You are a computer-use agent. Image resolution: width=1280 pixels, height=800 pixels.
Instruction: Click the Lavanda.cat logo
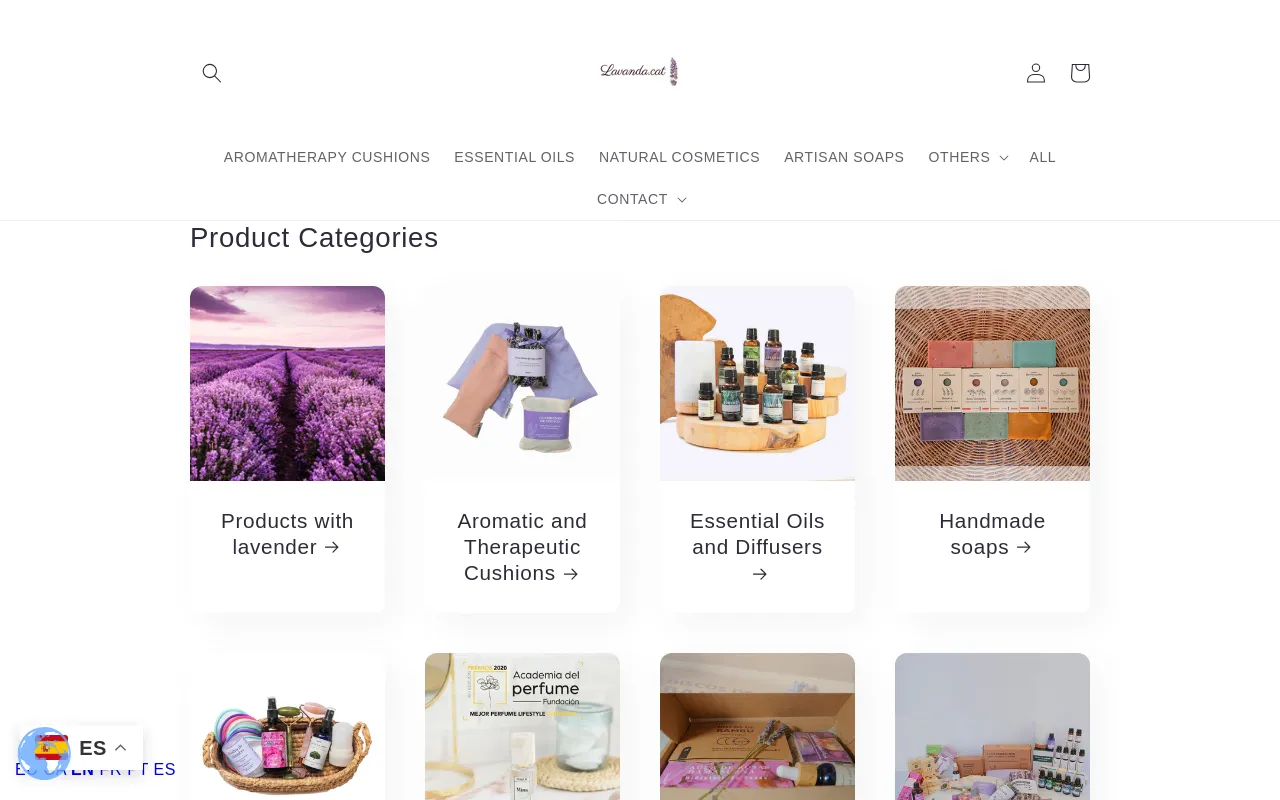tap(640, 72)
